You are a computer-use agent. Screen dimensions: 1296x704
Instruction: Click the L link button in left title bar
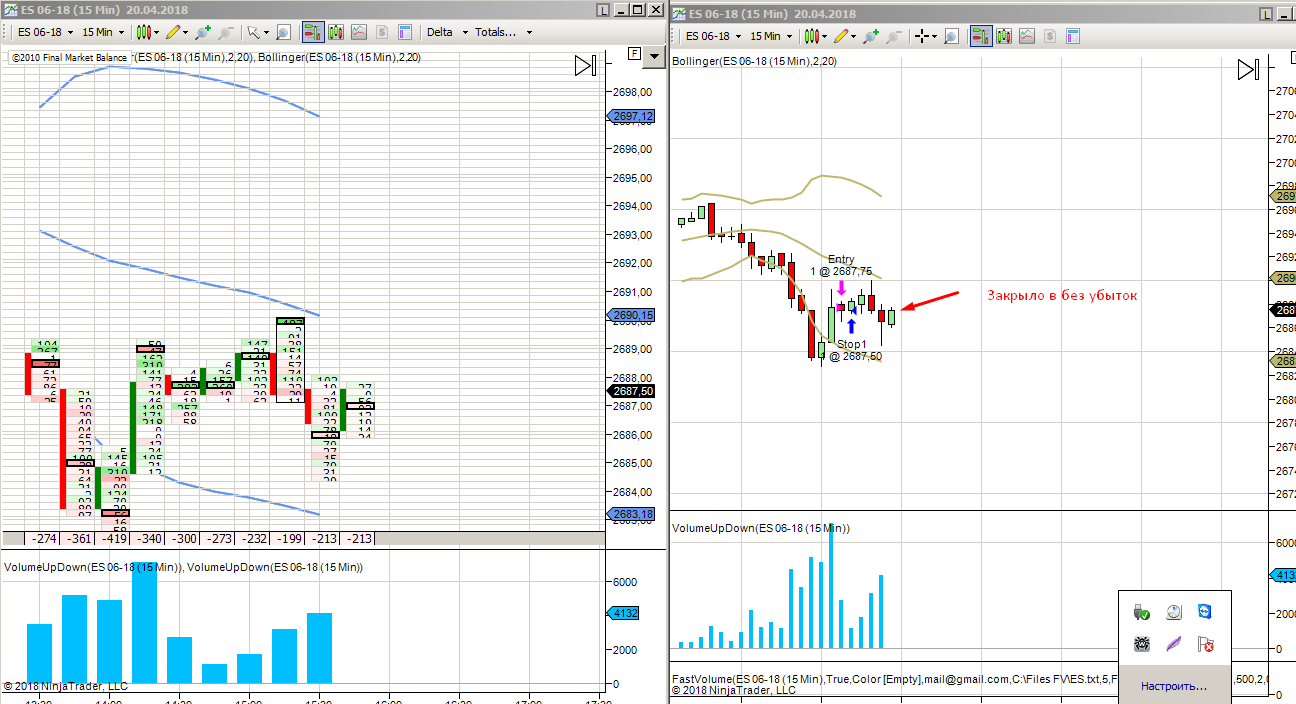(x=604, y=10)
